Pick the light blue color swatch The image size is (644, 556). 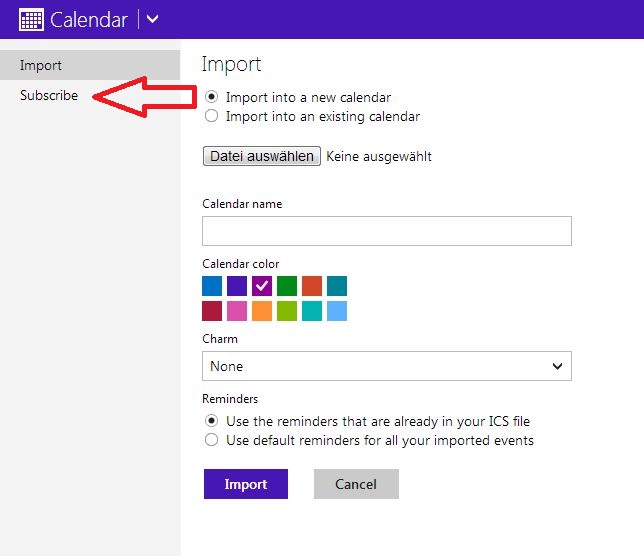[x=337, y=311]
